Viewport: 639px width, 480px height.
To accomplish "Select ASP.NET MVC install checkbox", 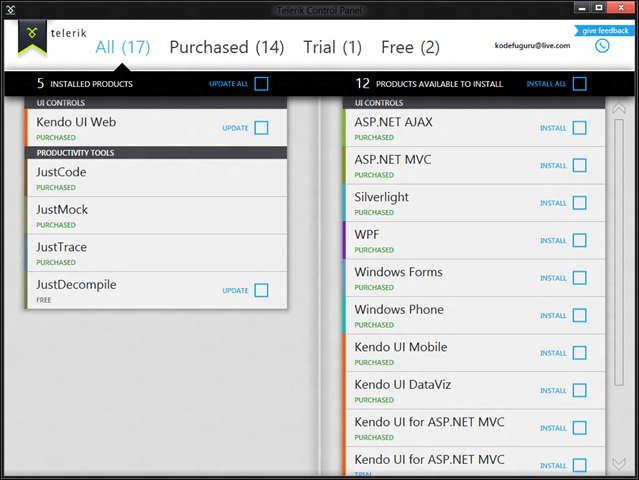I will (x=580, y=165).
